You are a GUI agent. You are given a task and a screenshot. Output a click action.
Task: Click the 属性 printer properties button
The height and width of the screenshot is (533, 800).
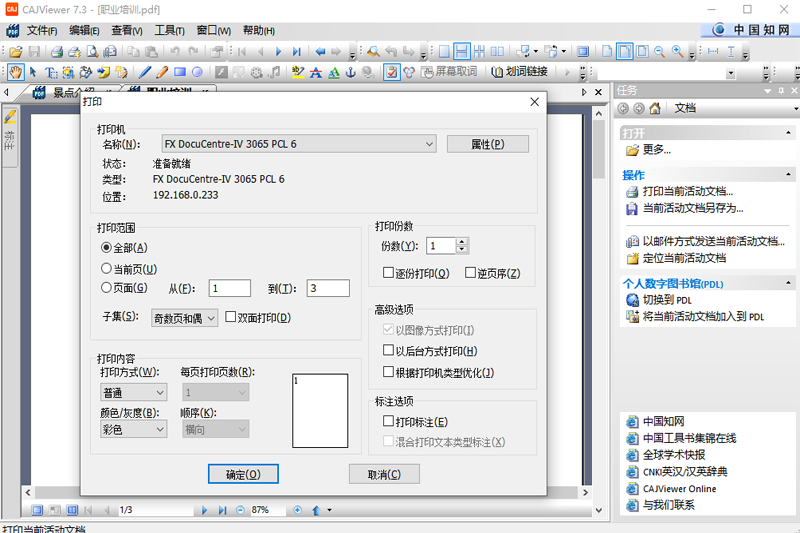click(487, 144)
